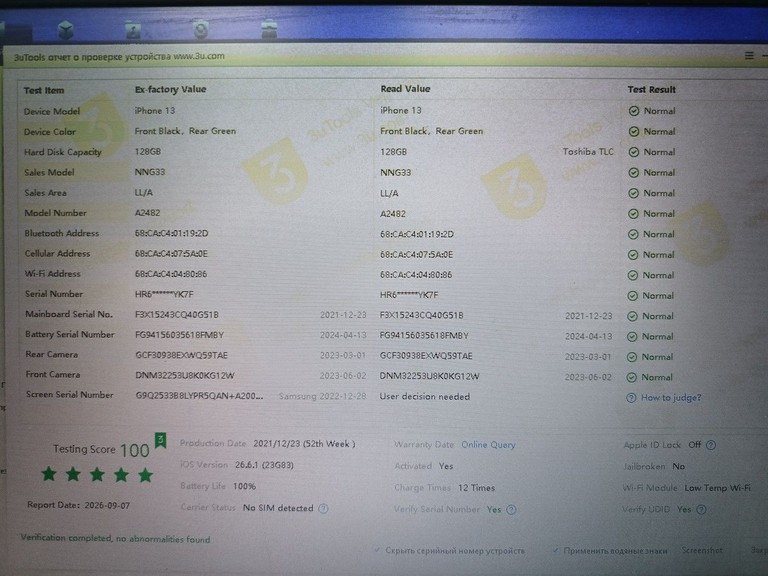Click the help icon next to Verify UDID Yes
This screenshot has width=768, height=576.
click(x=701, y=510)
